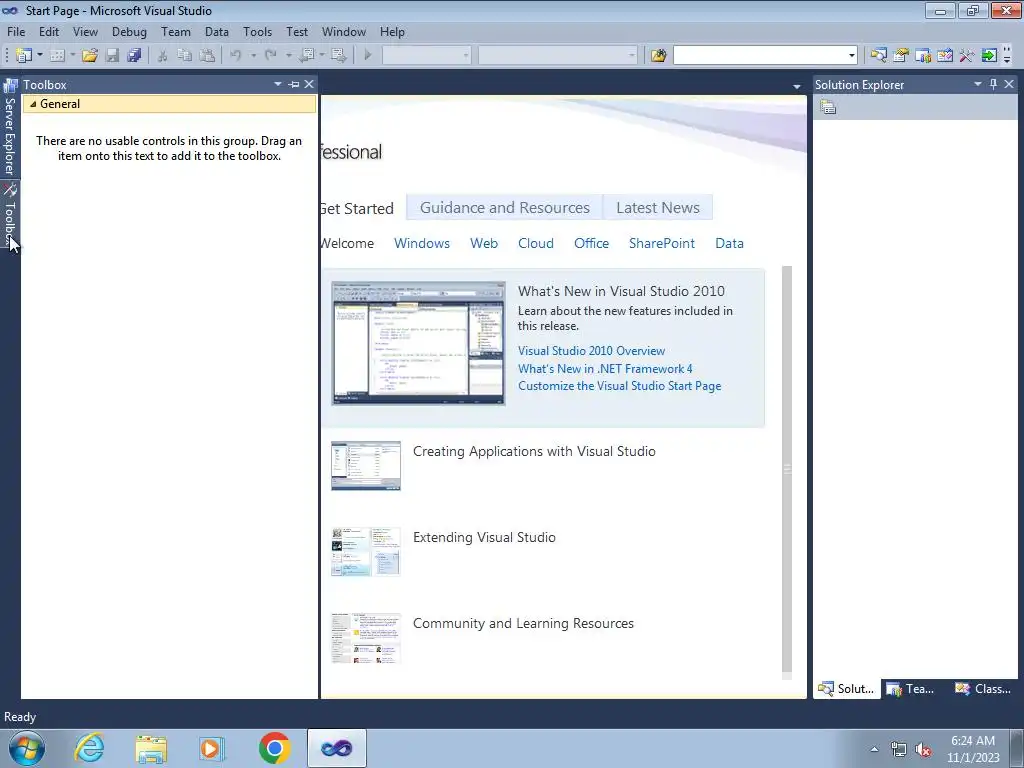Click the Navigate Backward icon
This screenshot has width=1024, height=768.
click(306, 56)
